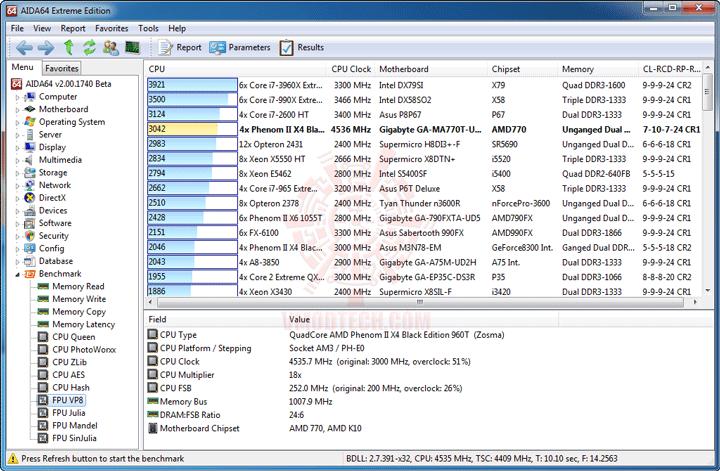Select the highlighted 3042 score bar
Screen dimensions: 720x471
[192, 129]
